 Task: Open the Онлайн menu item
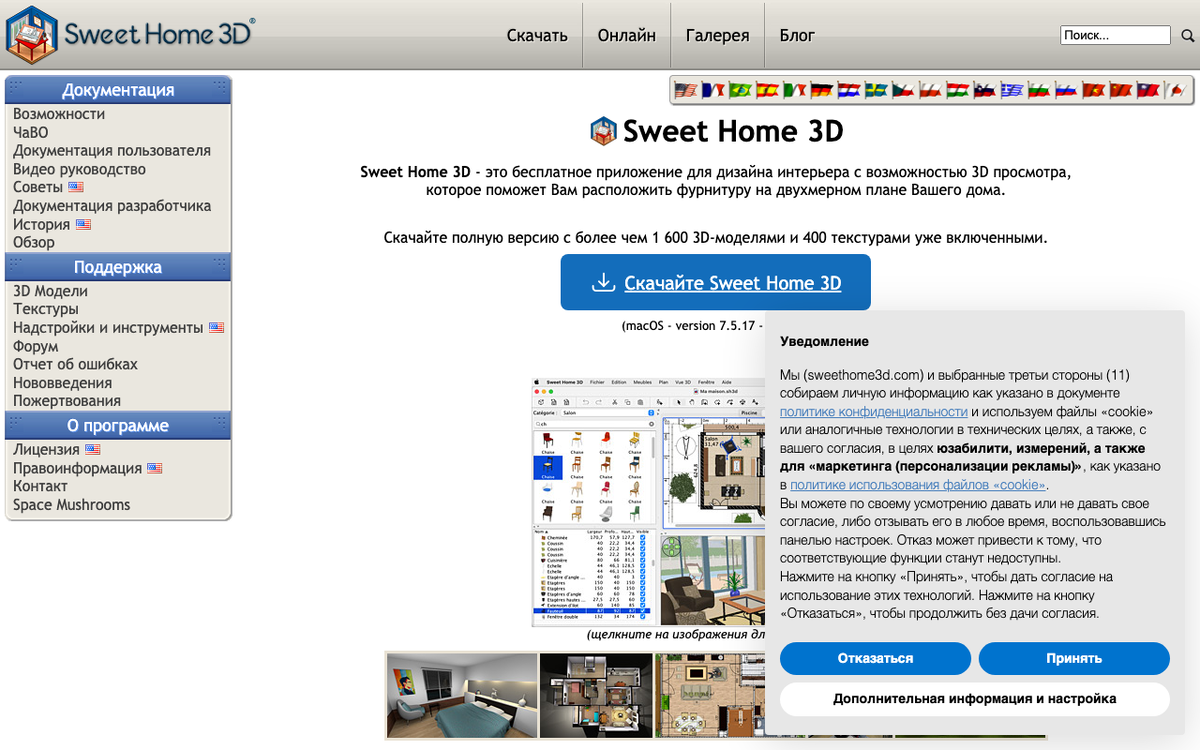tap(627, 35)
